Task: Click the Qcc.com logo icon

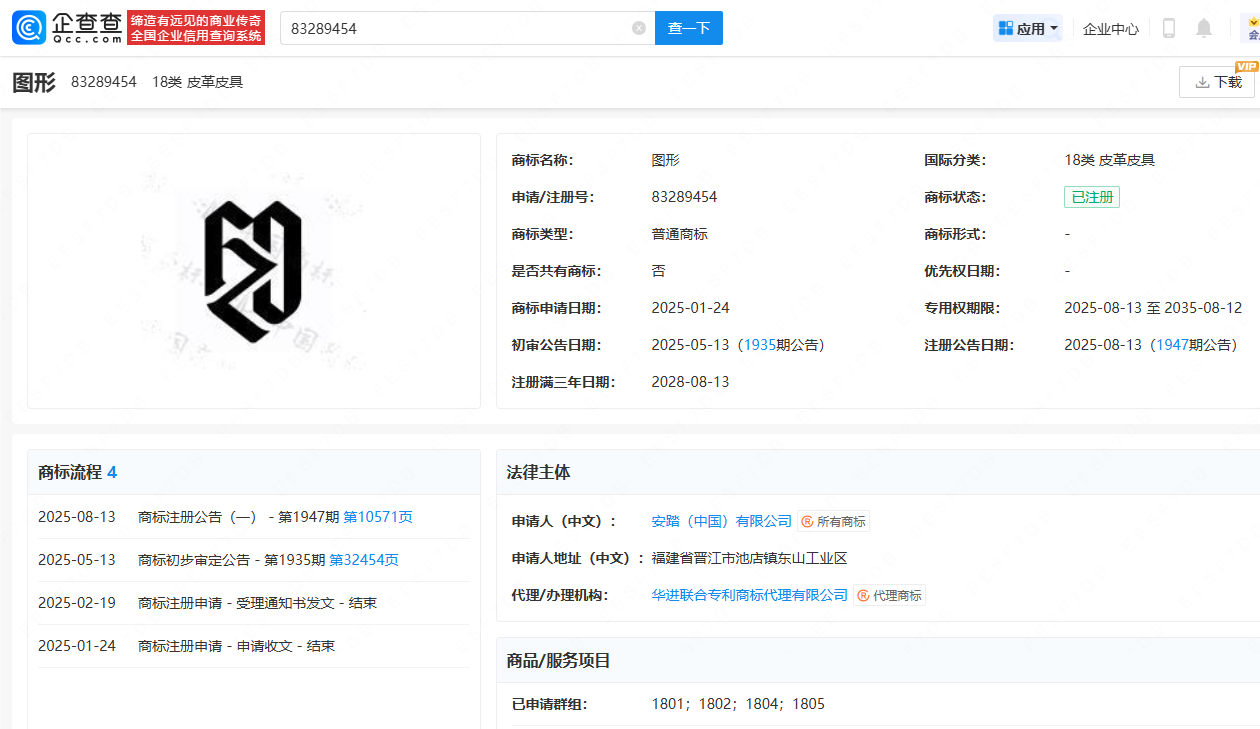Action: [28, 28]
